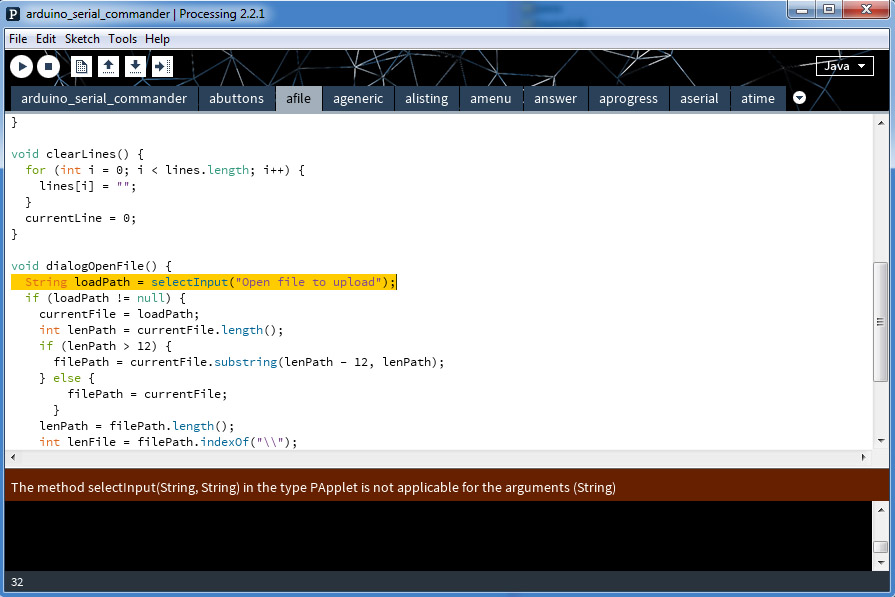The height and width of the screenshot is (597, 895).
Task: Click the editor vertical scrollbar thumb
Action: tap(881, 321)
